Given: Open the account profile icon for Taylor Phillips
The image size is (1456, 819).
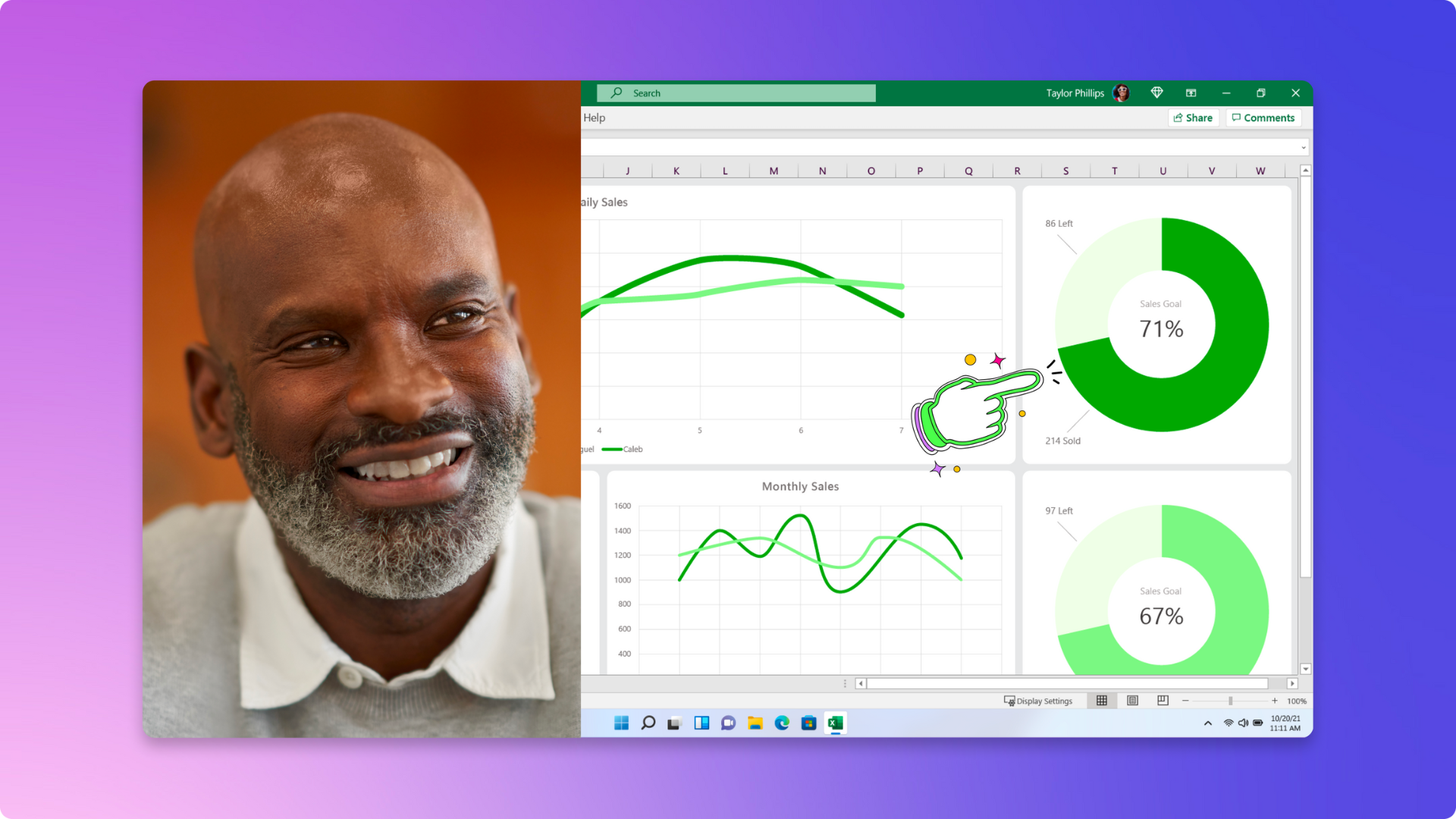Looking at the screenshot, I should click(1121, 93).
